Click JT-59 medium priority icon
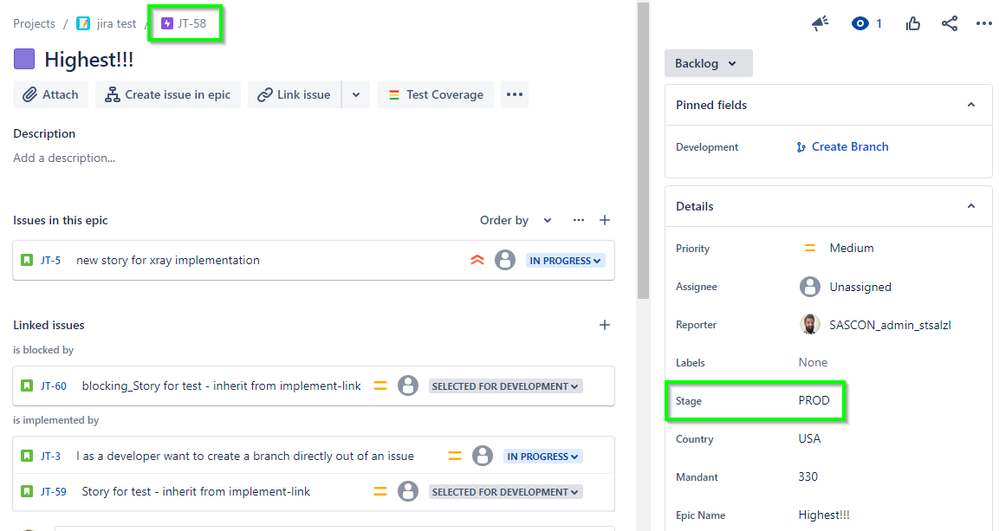The width and height of the screenshot is (999, 531). pyautogui.click(x=380, y=491)
